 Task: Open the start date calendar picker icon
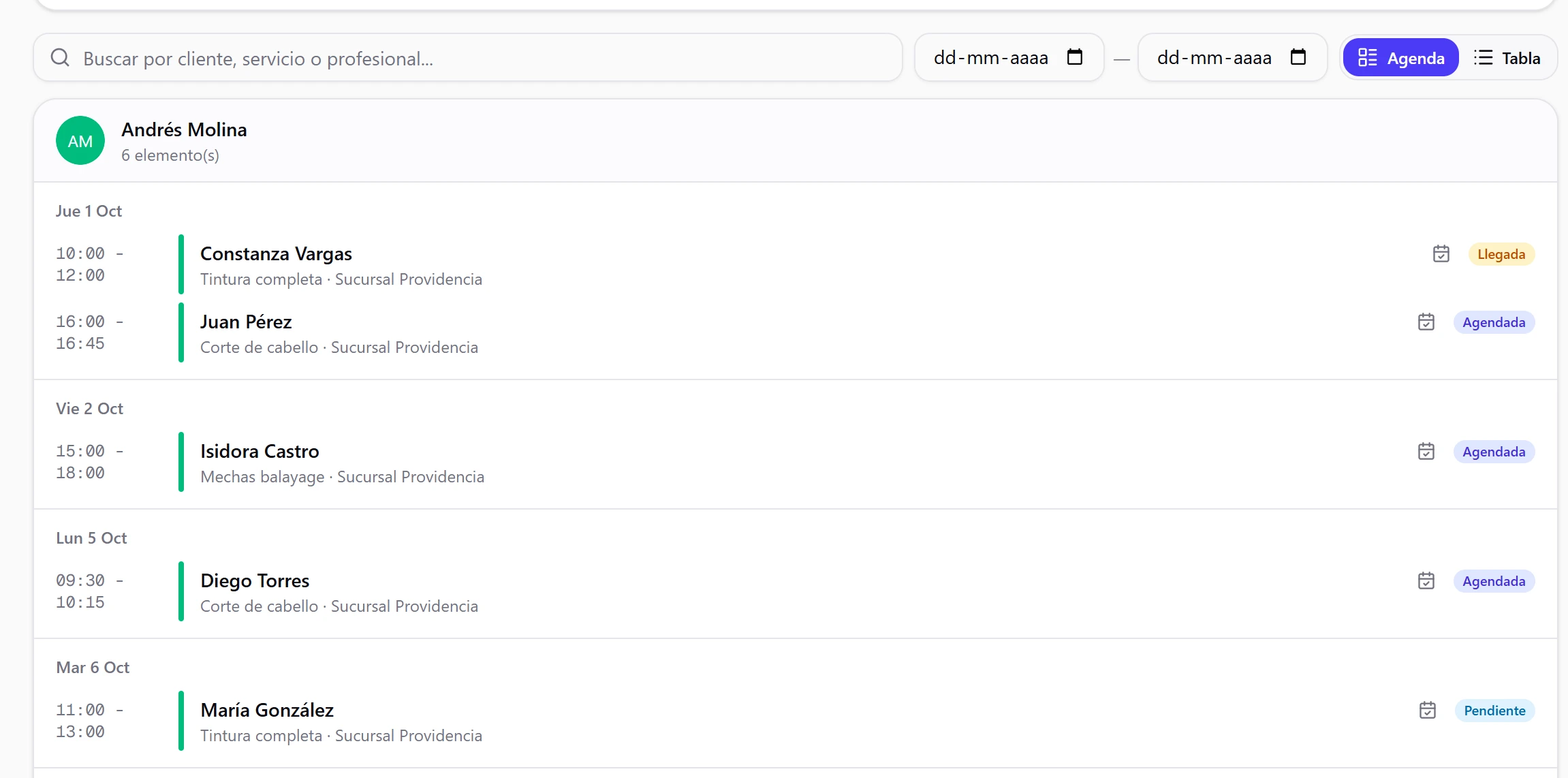point(1075,57)
